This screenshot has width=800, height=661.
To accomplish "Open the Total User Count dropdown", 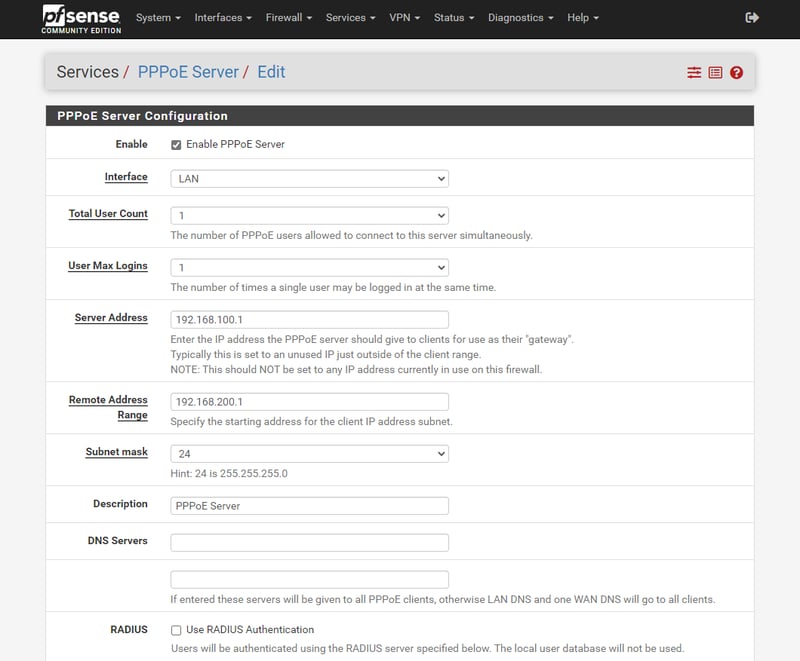I will (309, 215).
